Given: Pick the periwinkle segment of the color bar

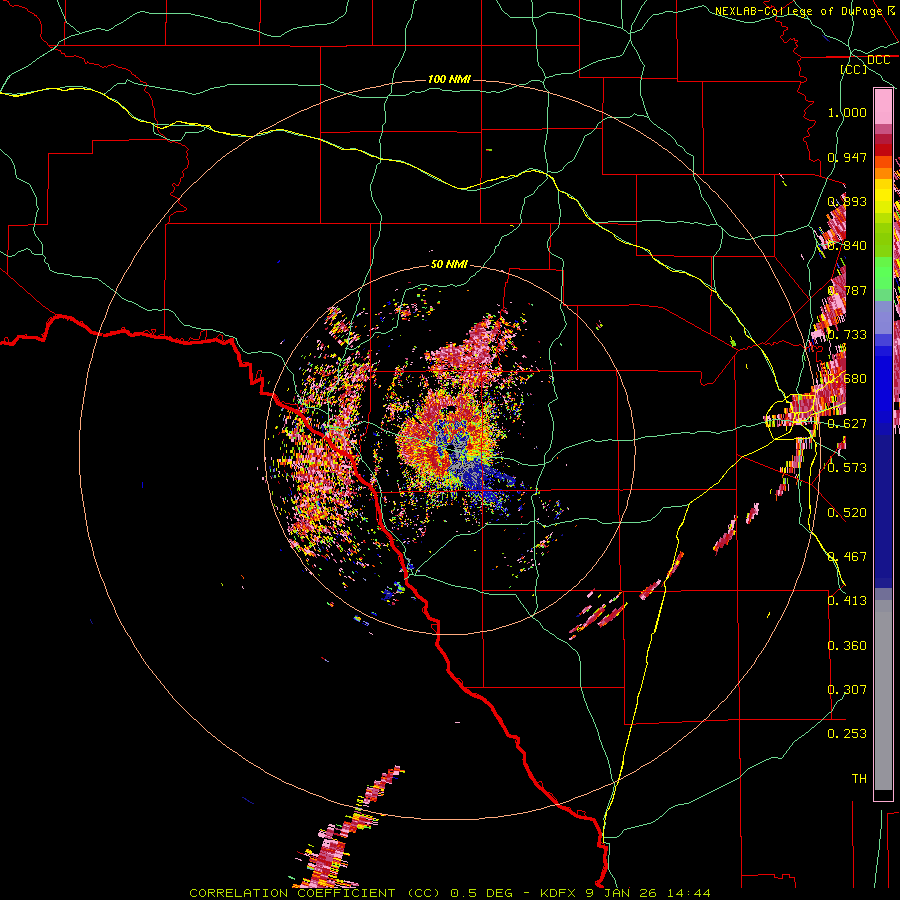Looking at the screenshot, I should coord(883,318).
